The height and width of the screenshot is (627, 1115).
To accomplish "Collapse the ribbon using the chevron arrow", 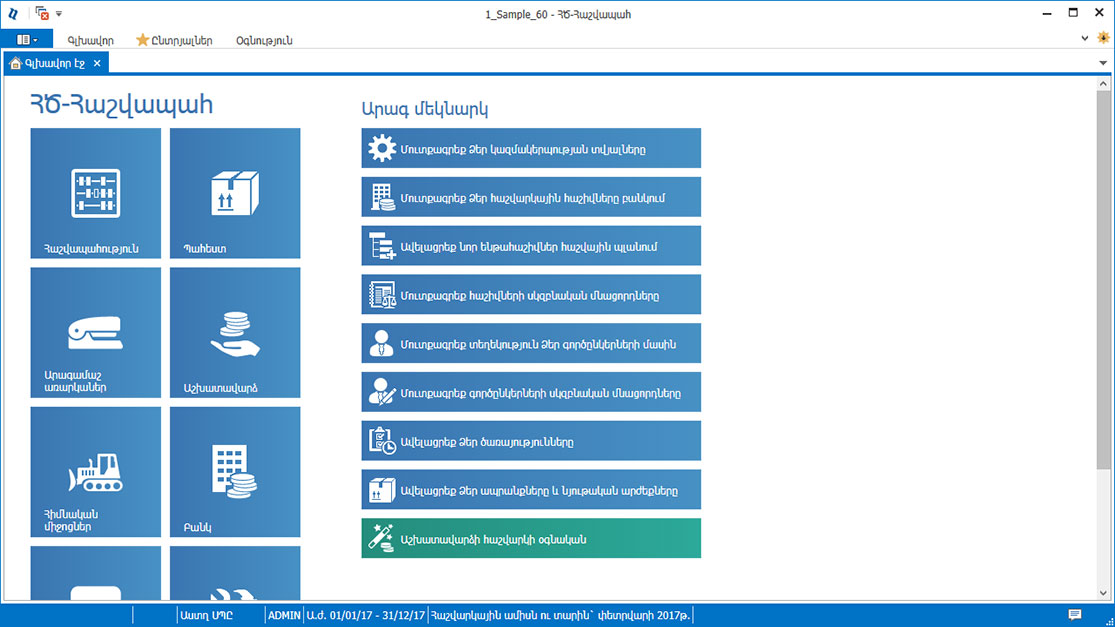I will coord(1086,38).
